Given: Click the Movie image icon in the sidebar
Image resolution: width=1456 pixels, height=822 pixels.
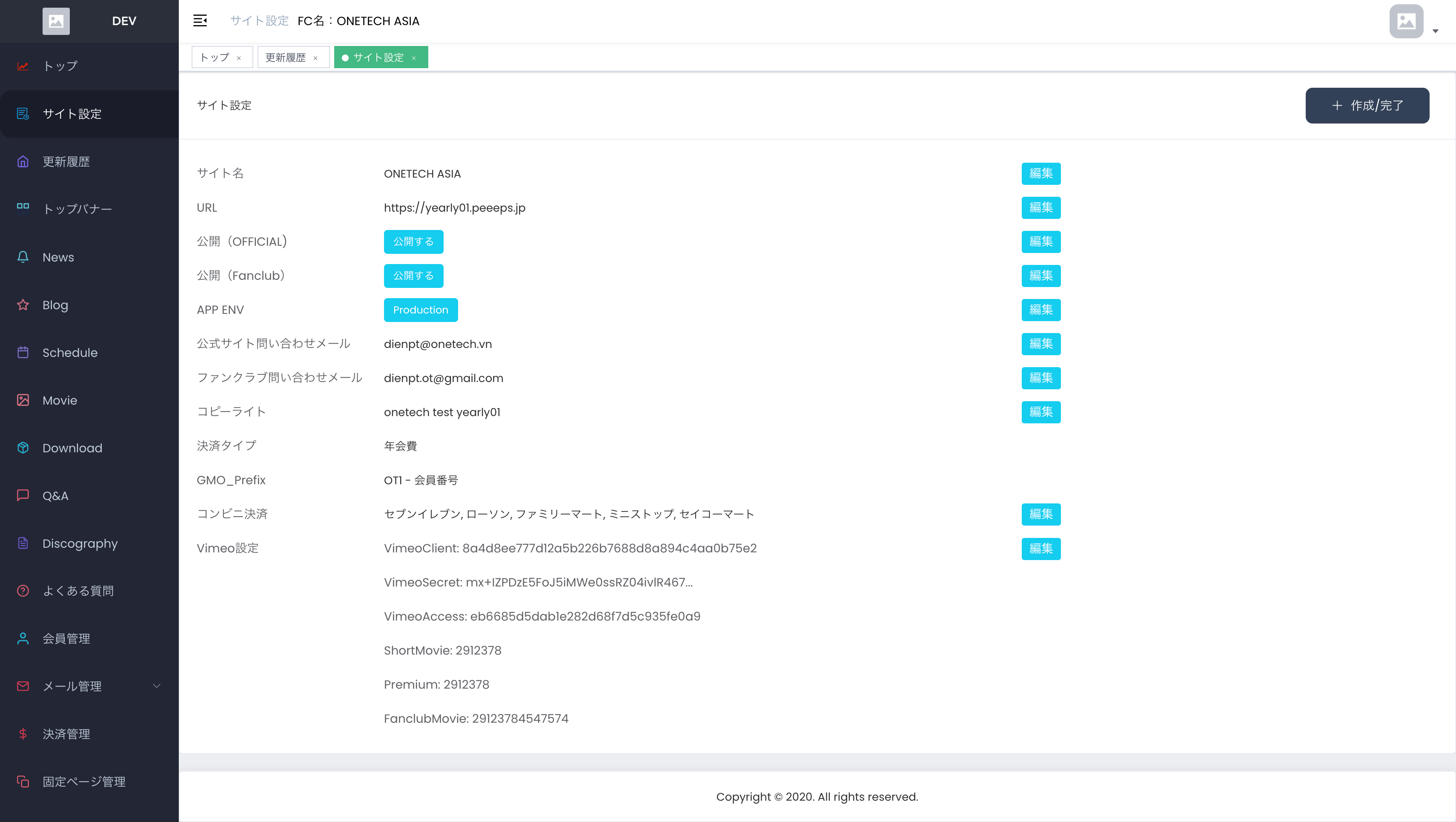Looking at the screenshot, I should [x=23, y=400].
